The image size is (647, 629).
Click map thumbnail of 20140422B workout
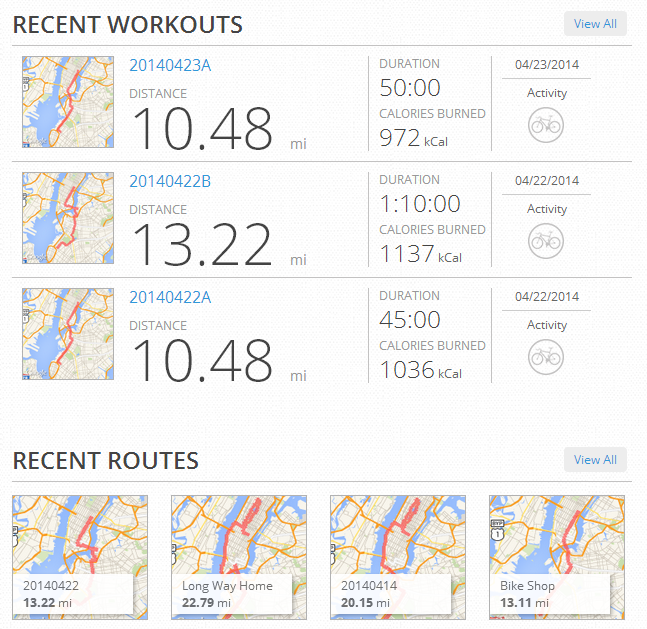click(x=68, y=219)
